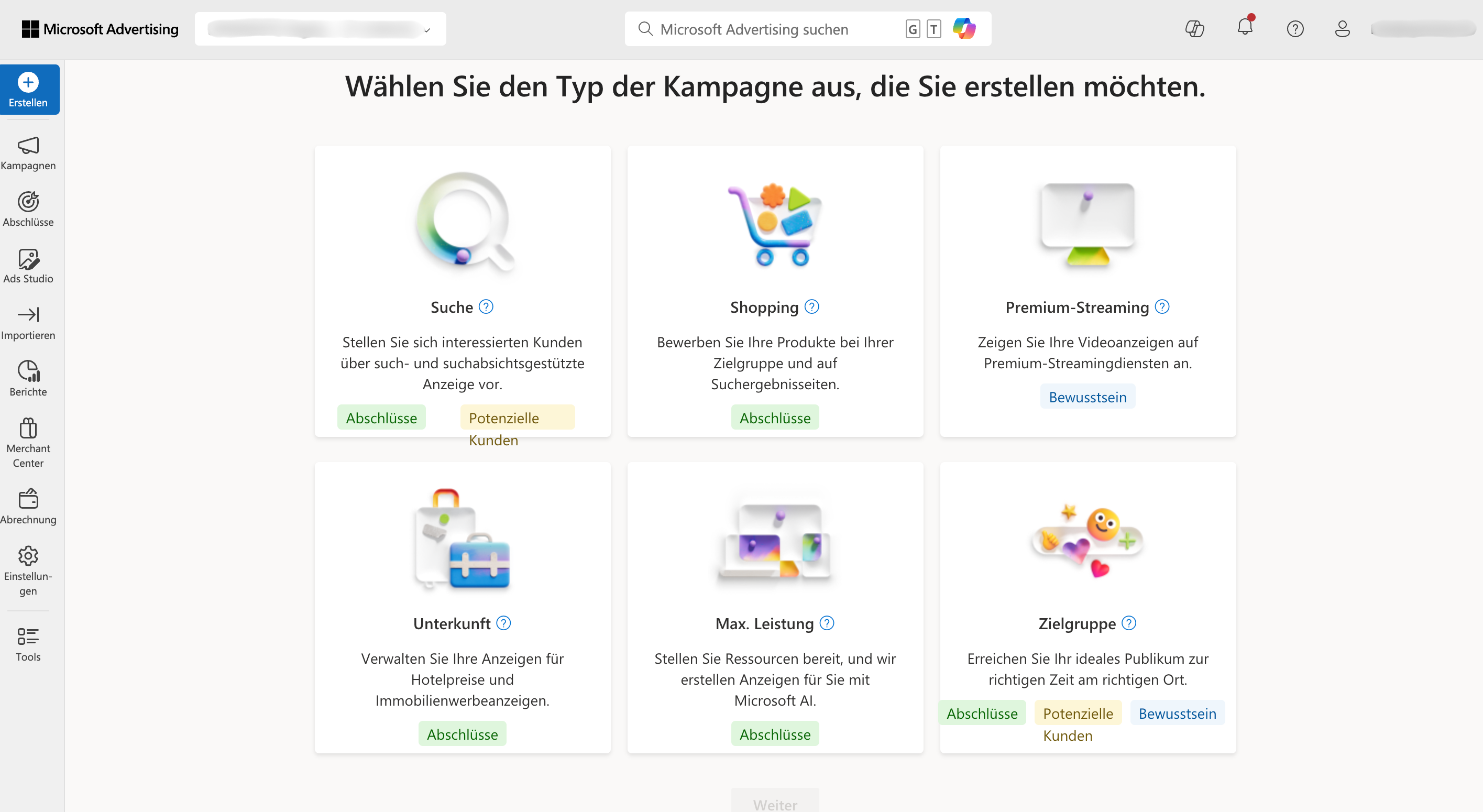Open Ads Studio in sidebar

(28, 259)
